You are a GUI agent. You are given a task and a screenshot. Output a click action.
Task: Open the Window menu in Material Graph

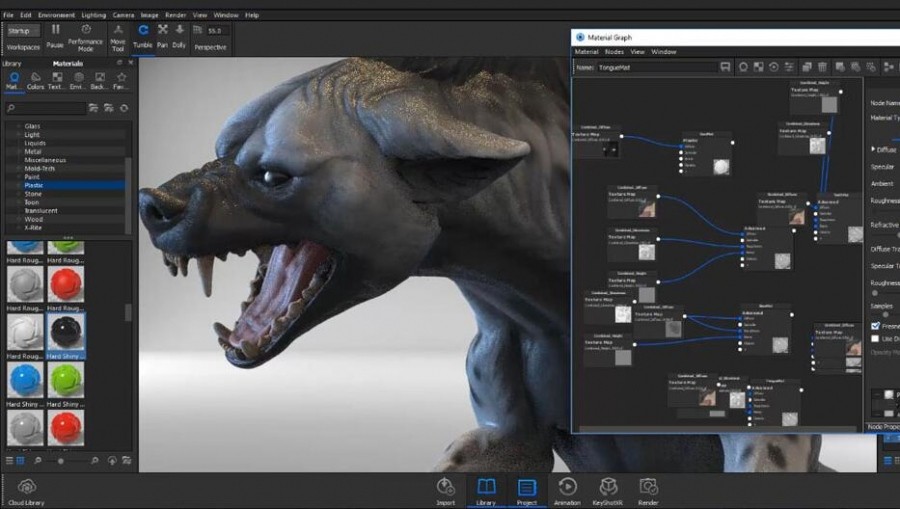[664, 52]
